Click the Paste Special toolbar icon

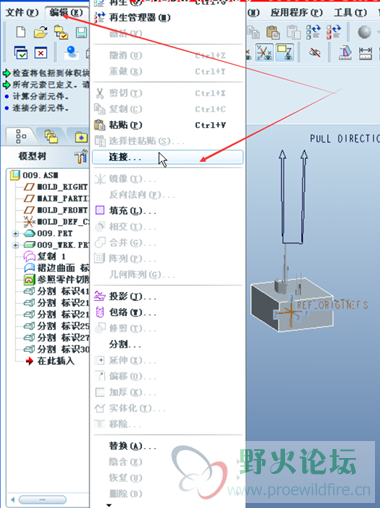(293, 32)
